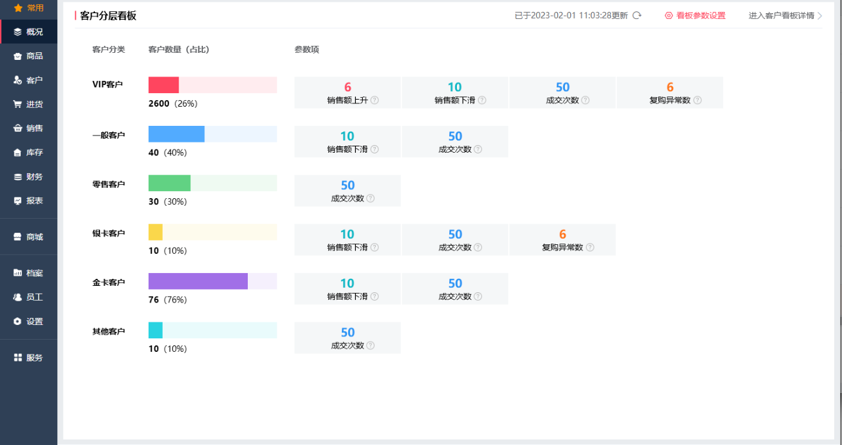Click help icon for VIP客户 销售额上升

tap(375, 100)
